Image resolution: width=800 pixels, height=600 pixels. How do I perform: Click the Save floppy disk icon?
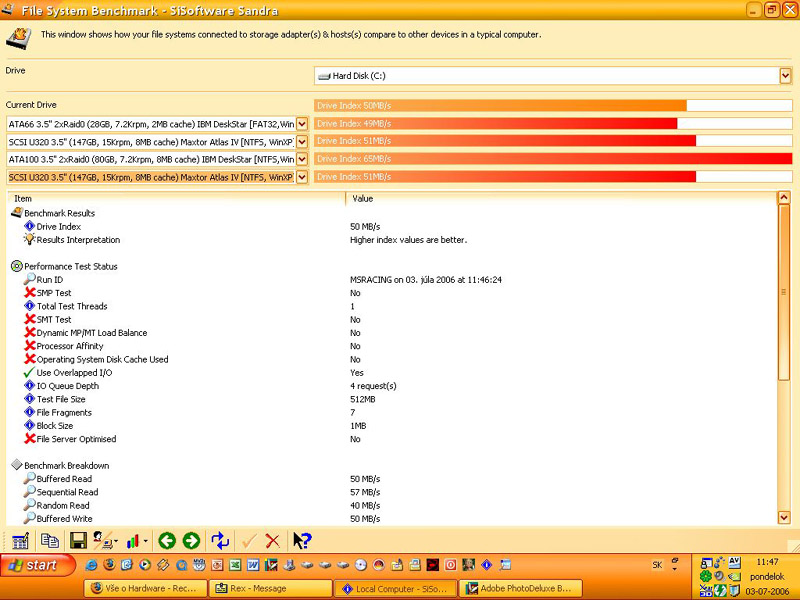78,540
